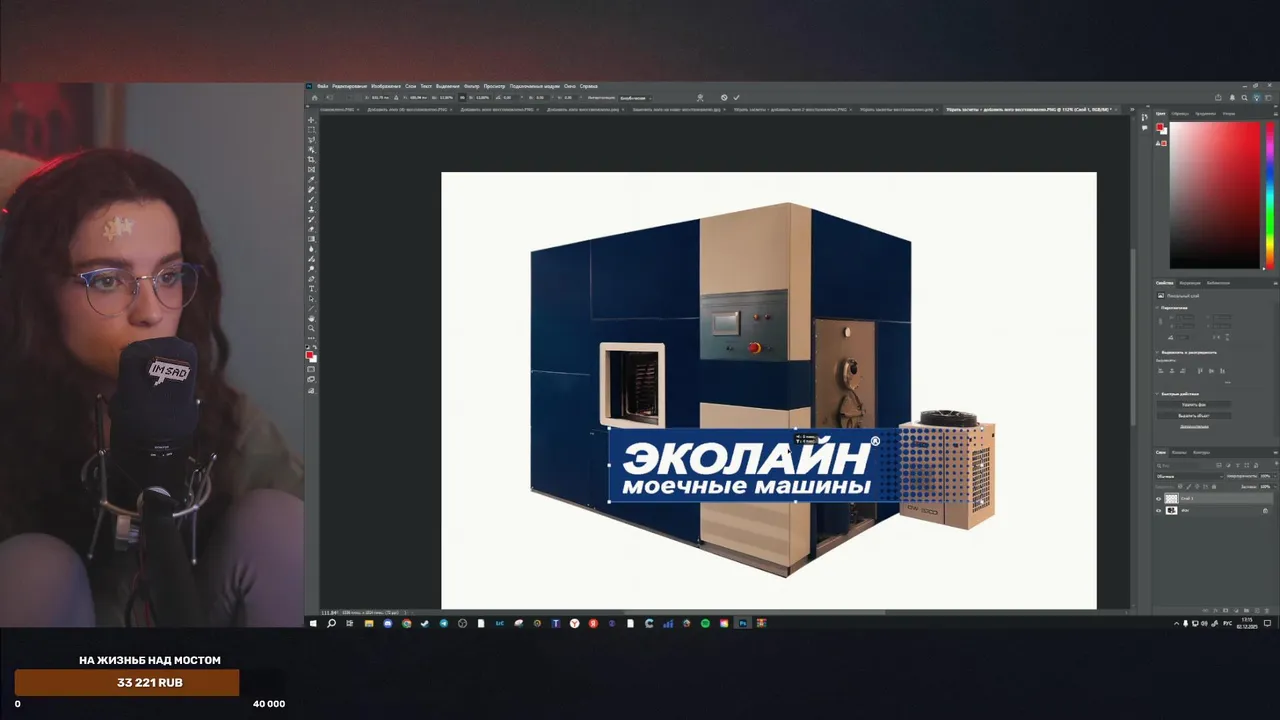Show hidden icons arrow in the system tray
1280x720 pixels.
point(1176,623)
